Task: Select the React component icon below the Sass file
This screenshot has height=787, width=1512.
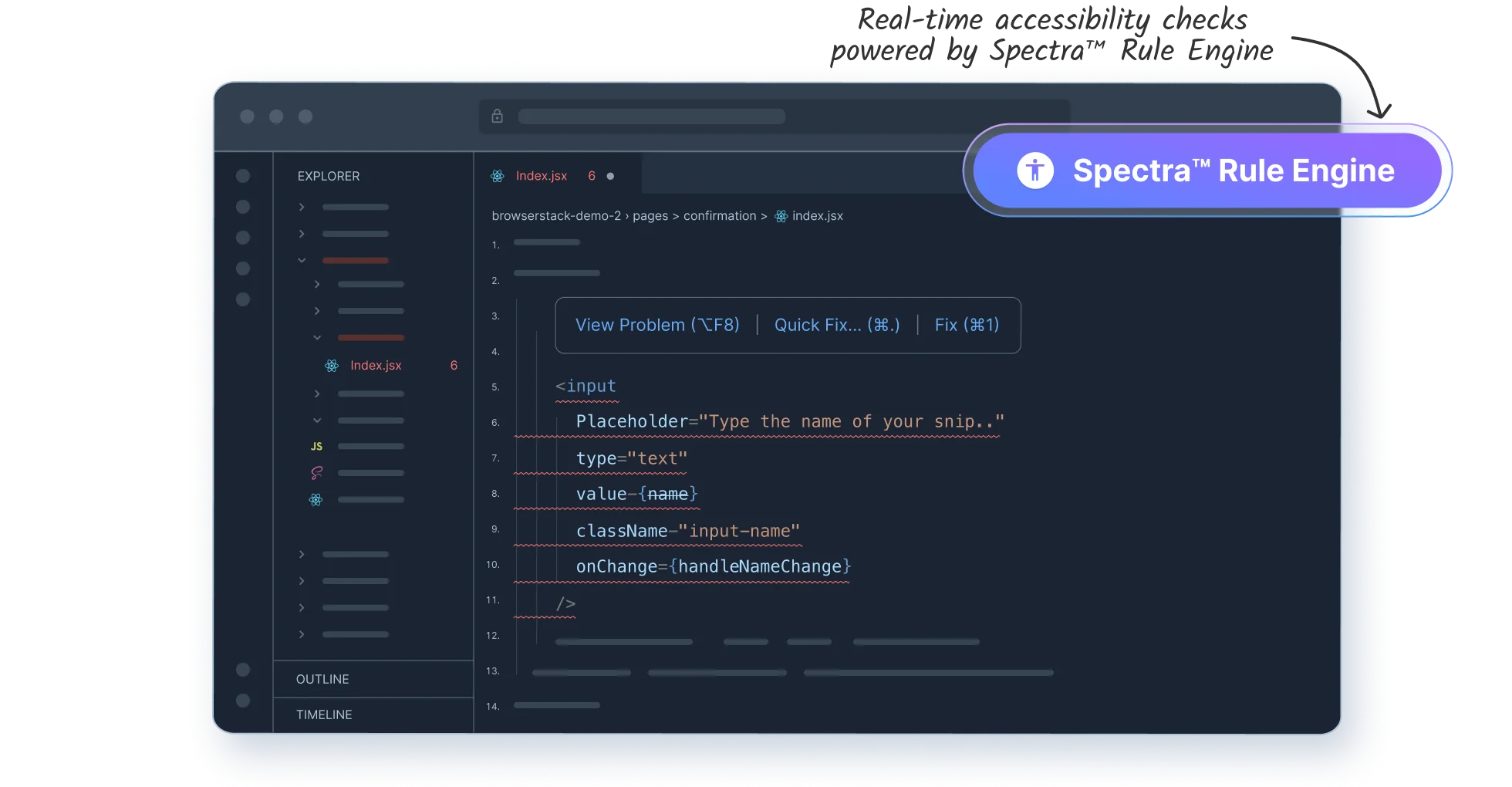Action: tap(314, 500)
